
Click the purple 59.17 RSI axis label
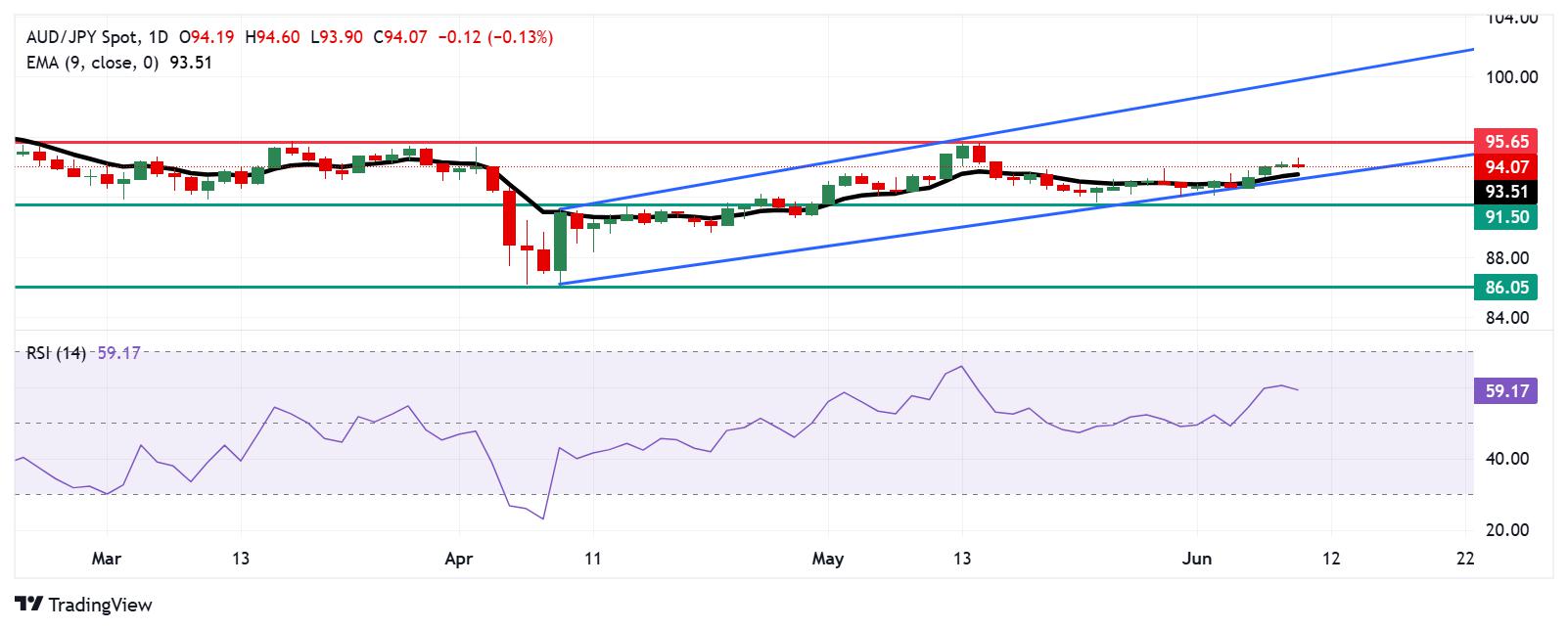coord(1505,392)
